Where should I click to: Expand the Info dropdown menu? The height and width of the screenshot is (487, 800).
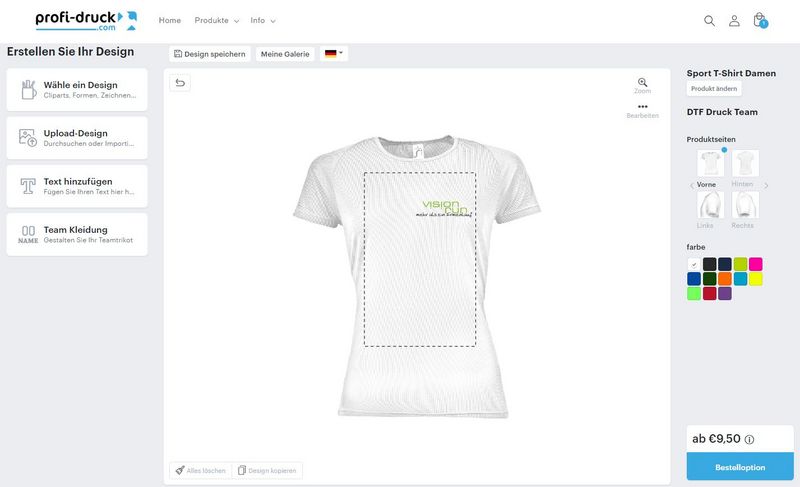262,20
